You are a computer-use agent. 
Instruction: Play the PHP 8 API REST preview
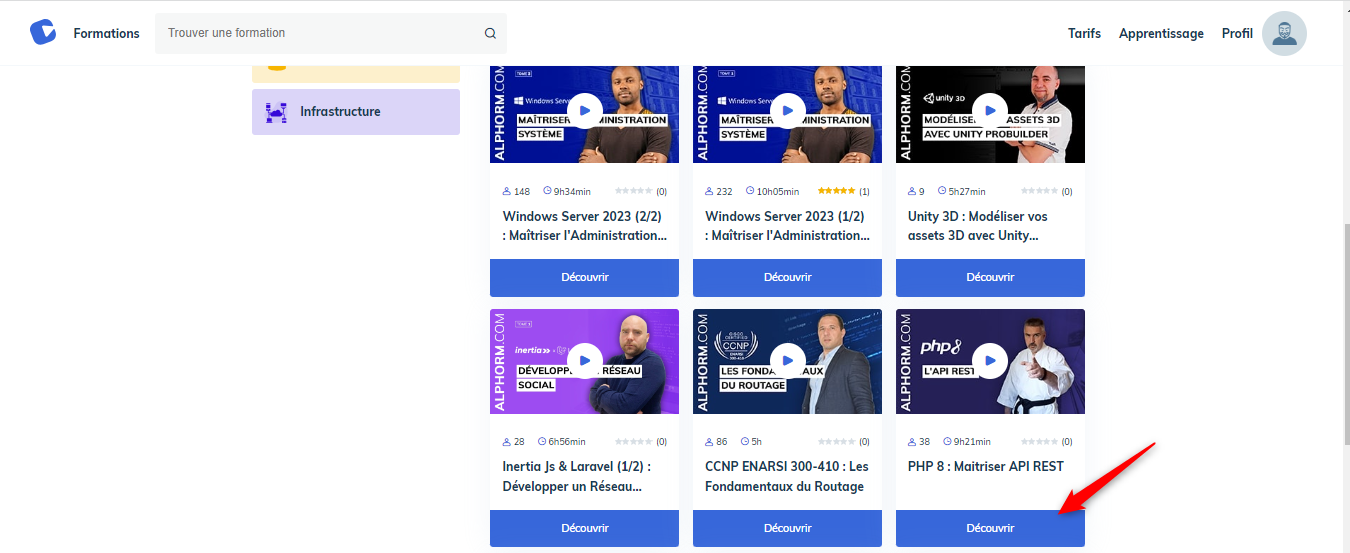[x=990, y=361]
